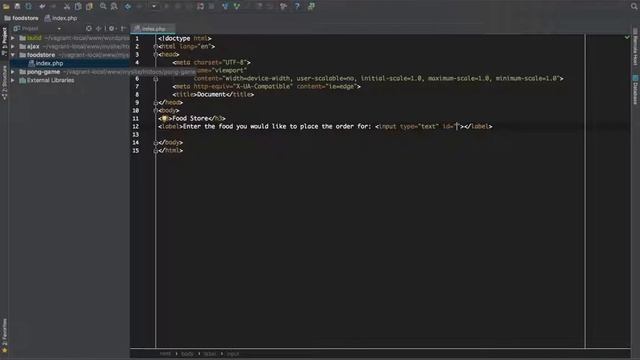640x360 pixels.
Task: Collapse the foodstore folder
Action: tap(13, 55)
